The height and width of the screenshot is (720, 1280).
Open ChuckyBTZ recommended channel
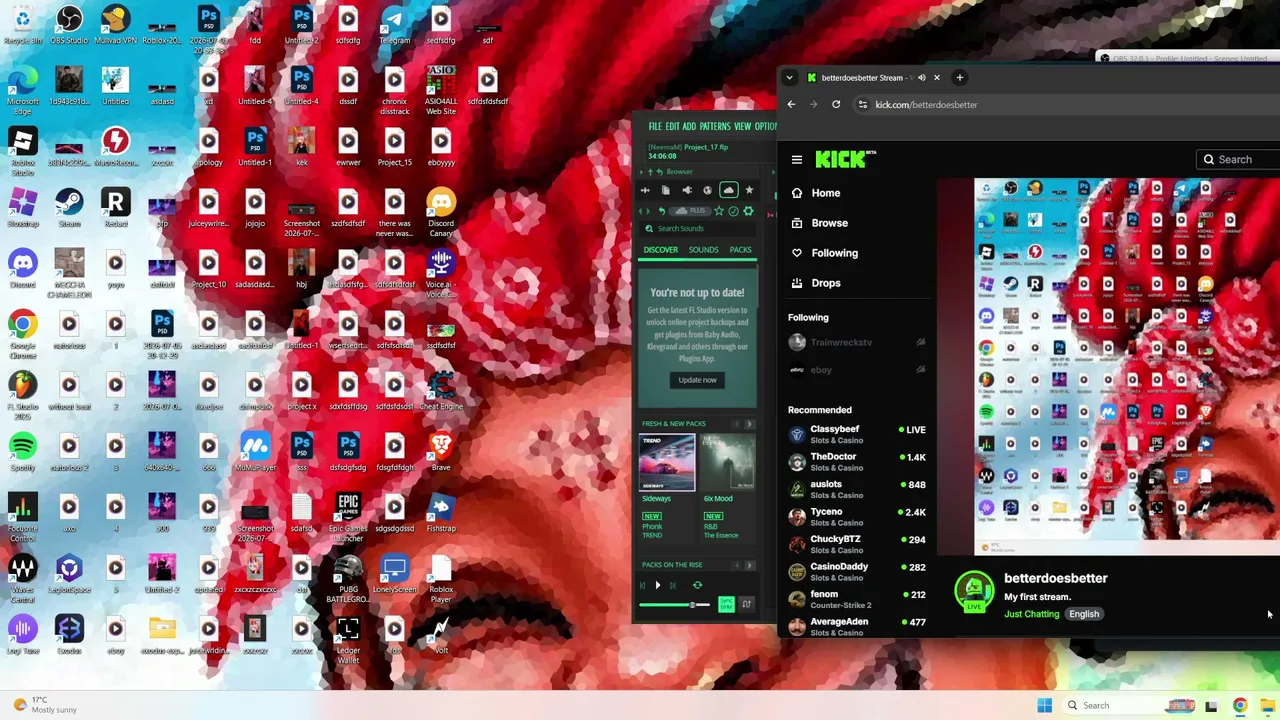pos(857,544)
